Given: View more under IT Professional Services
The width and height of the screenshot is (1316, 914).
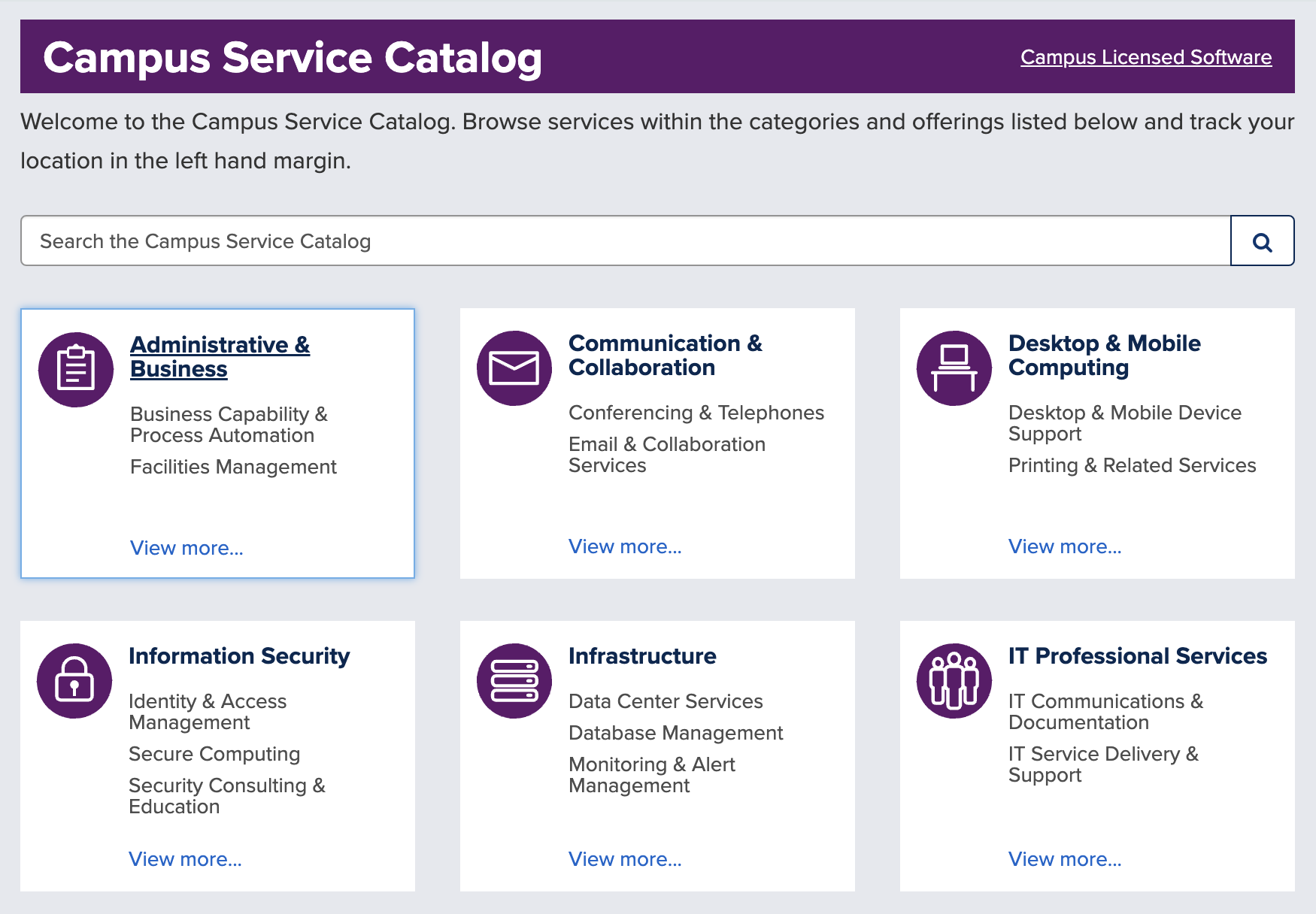Looking at the screenshot, I should tap(1065, 858).
